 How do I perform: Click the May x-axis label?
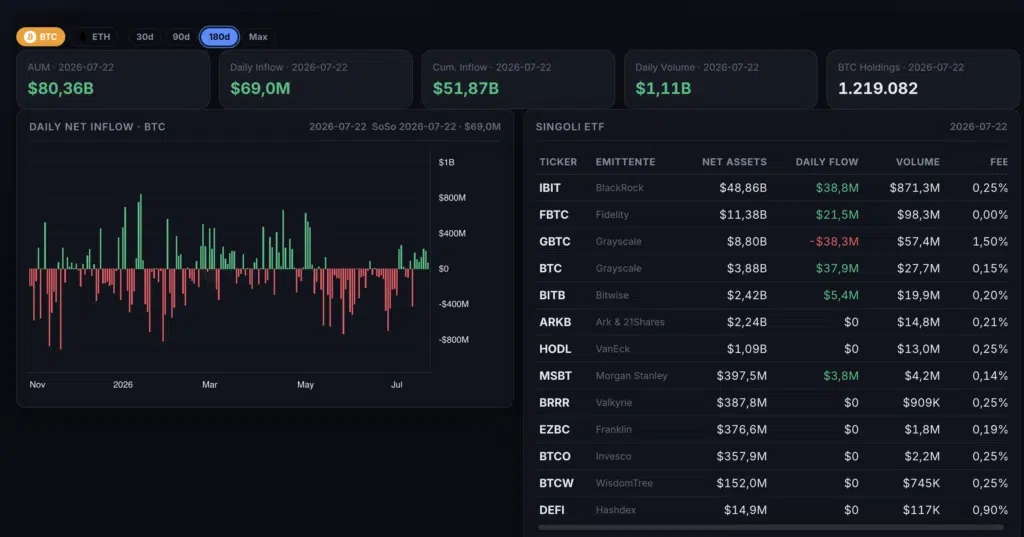coord(305,385)
